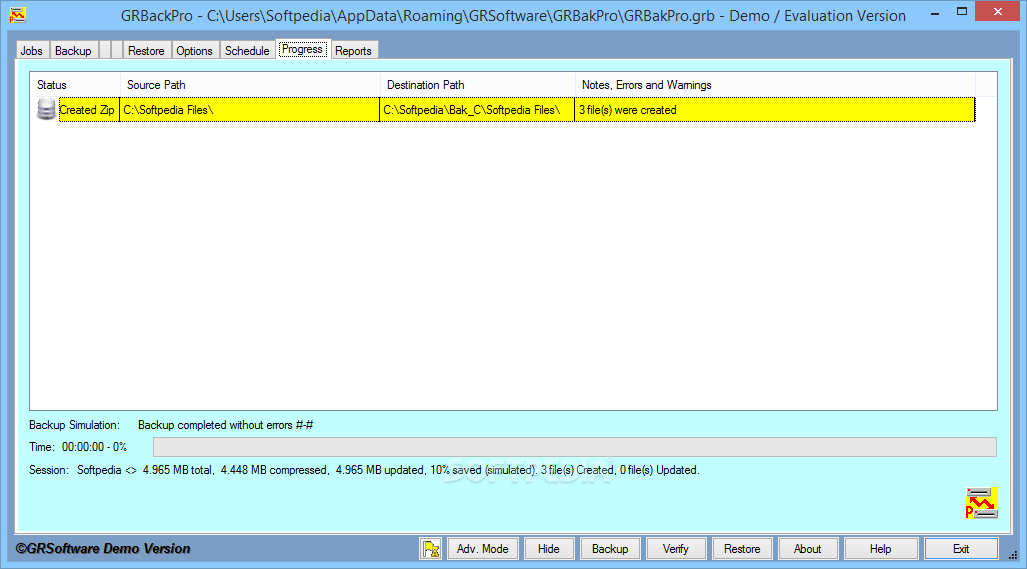Start backup with the bottom Backup button
Screen dimensions: 1027x569
[610, 549]
